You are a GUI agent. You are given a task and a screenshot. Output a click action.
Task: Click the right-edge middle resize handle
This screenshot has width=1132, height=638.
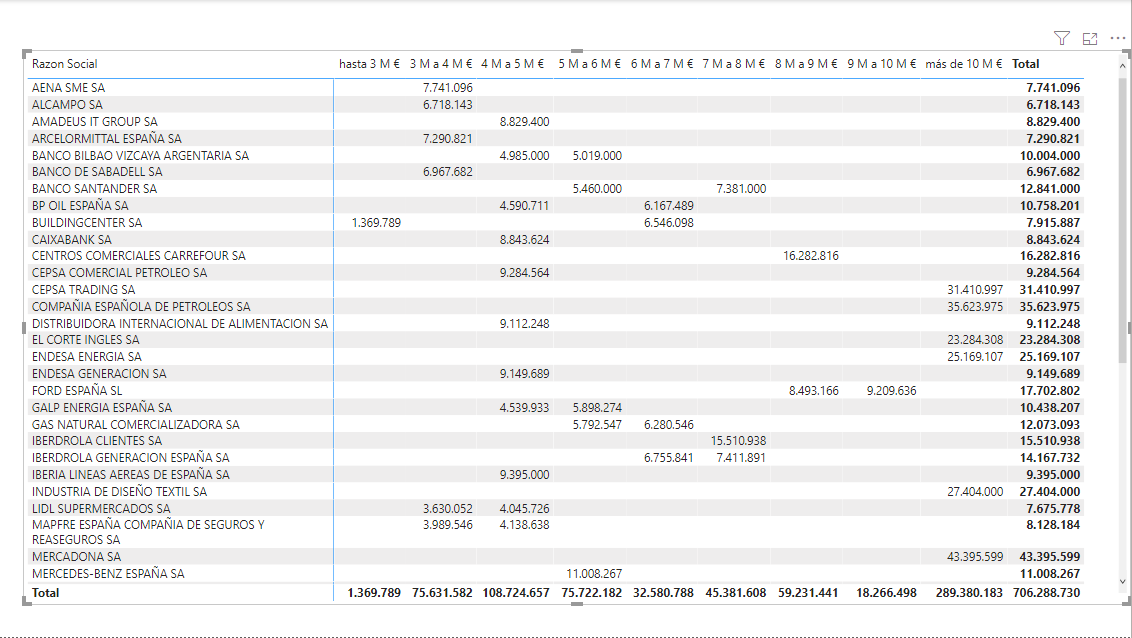click(1129, 327)
